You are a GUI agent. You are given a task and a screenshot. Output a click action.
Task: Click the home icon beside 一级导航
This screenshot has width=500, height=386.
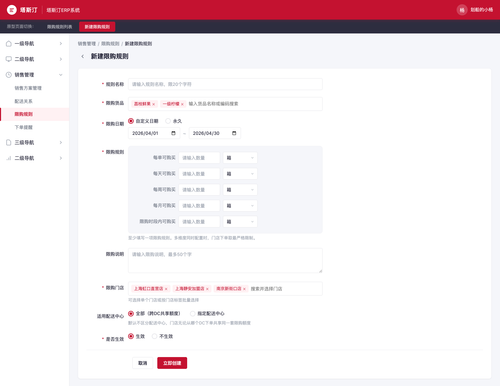point(9,44)
